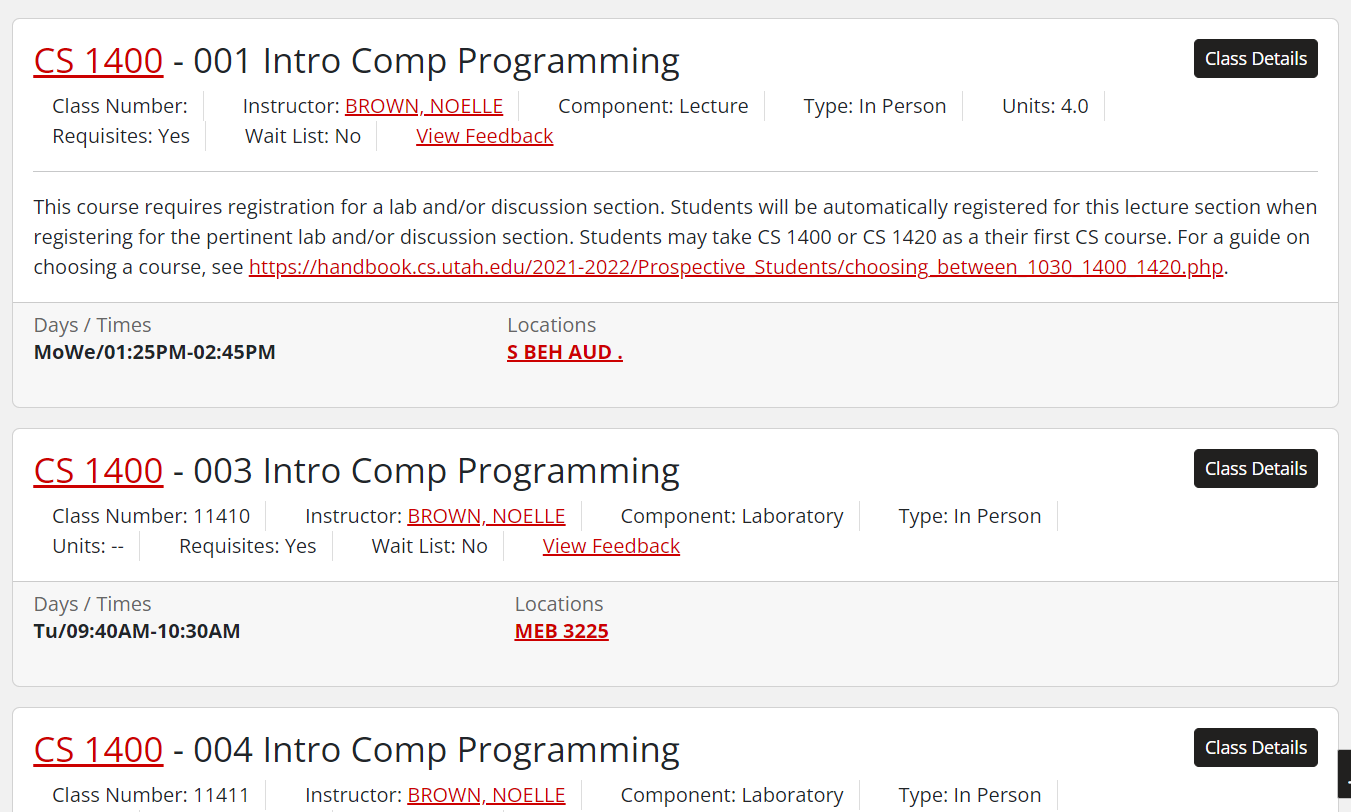Open S BEH AUD location link
The width and height of the screenshot is (1351, 812).
[x=564, y=352]
